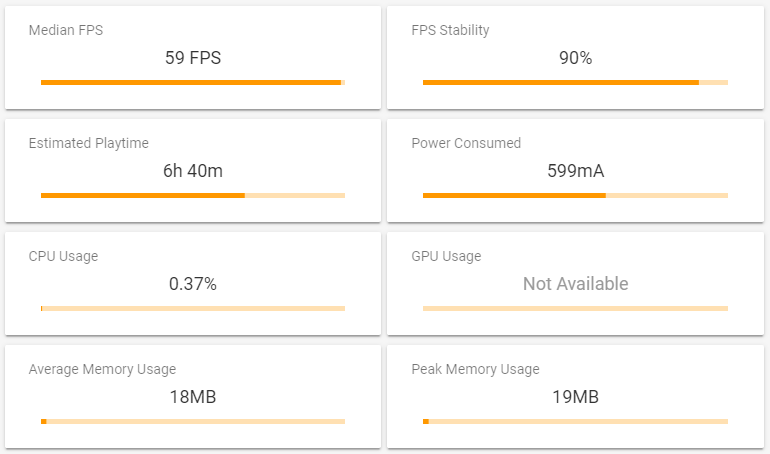Click the Average Memory Usage bar

(x=193, y=421)
